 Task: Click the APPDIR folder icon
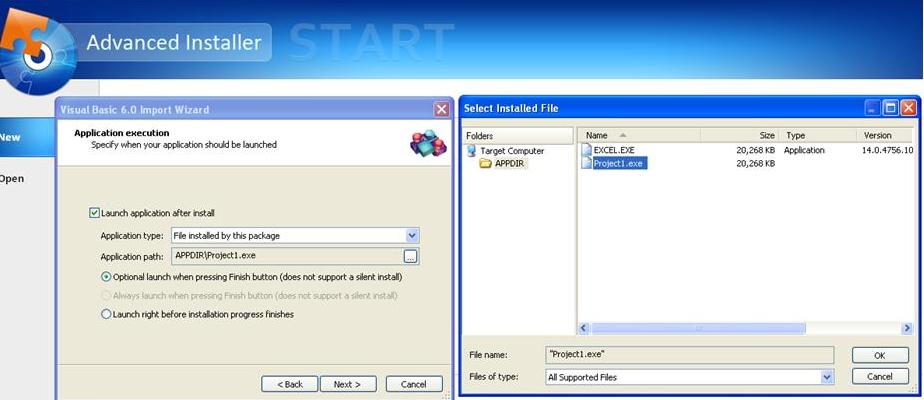pos(486,164)
